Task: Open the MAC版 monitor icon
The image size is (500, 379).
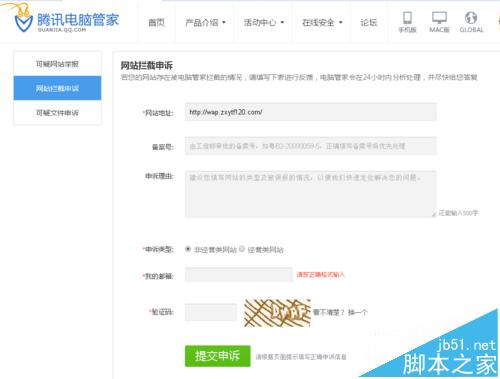Action: [439, 17]
